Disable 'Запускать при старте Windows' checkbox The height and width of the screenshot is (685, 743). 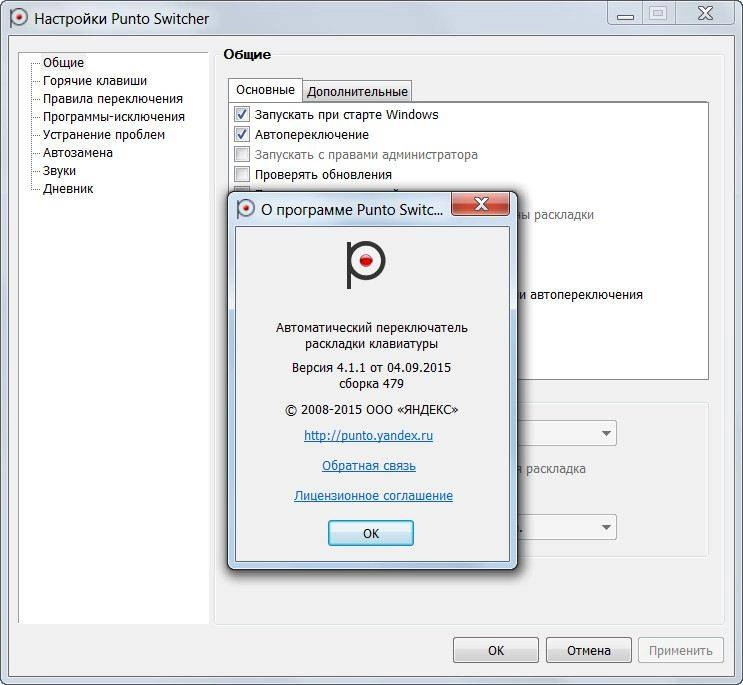[242, 114]
